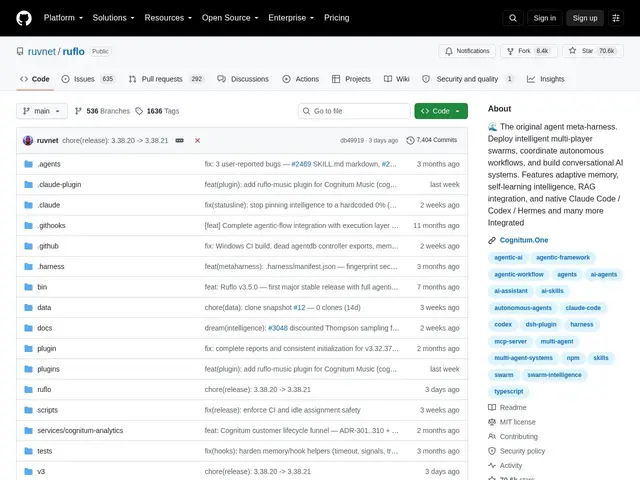Open the v3 folder name

[41, 471]
